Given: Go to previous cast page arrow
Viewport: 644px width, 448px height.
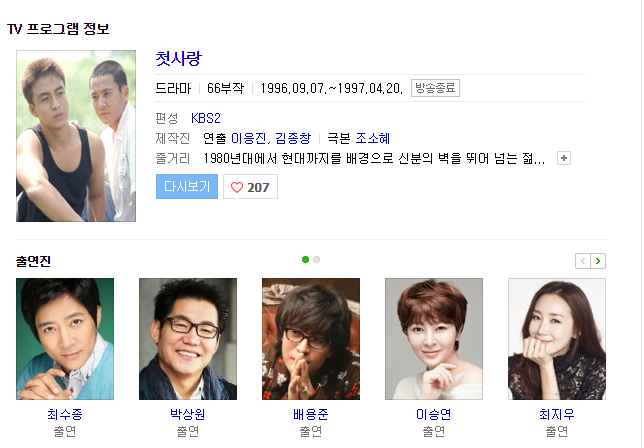Looking at the screenshot, I should (x=583, y=261).
